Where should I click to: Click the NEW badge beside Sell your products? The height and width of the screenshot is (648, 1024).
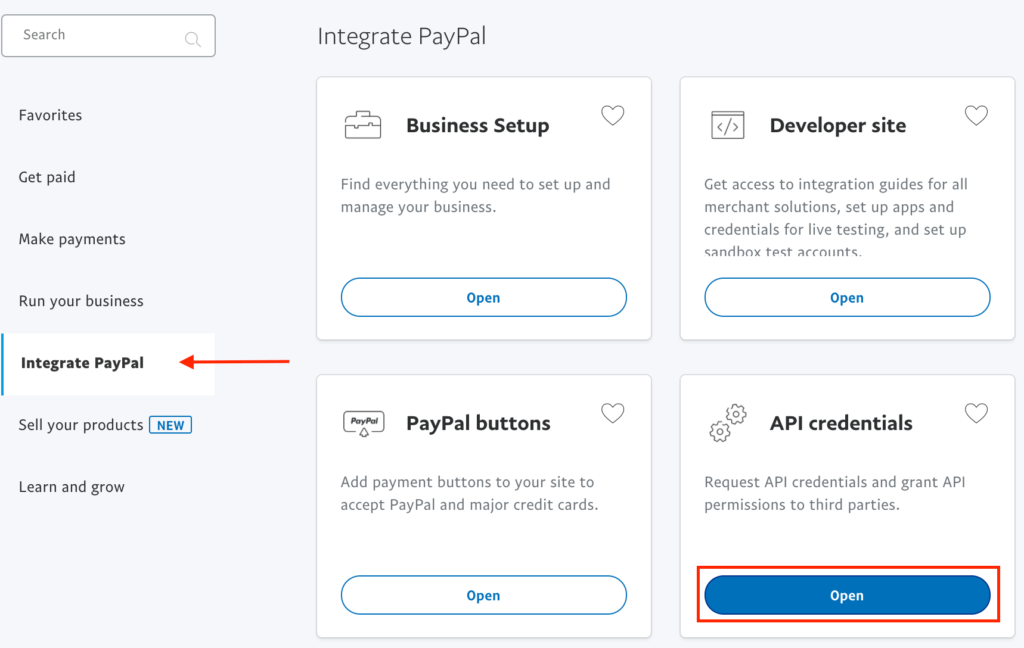coord(170,425)
